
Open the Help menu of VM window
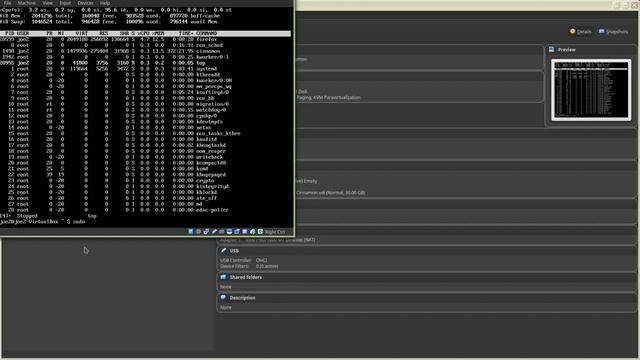pos(105,3)
